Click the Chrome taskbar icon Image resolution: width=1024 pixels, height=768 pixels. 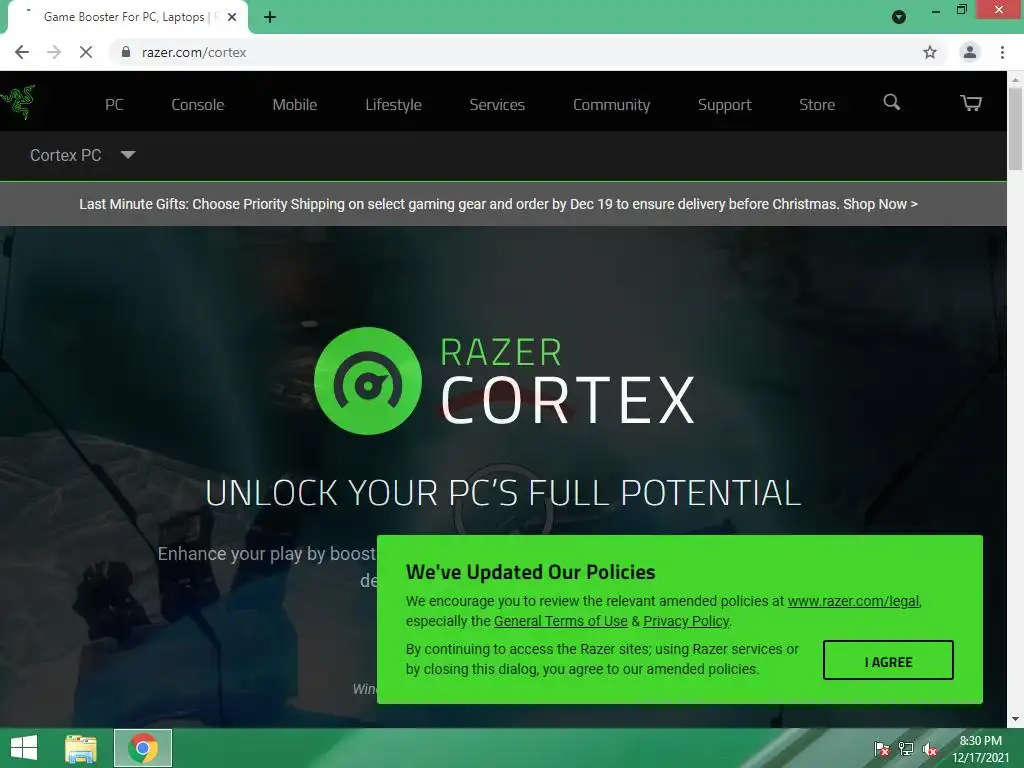(x=143, y=748)
